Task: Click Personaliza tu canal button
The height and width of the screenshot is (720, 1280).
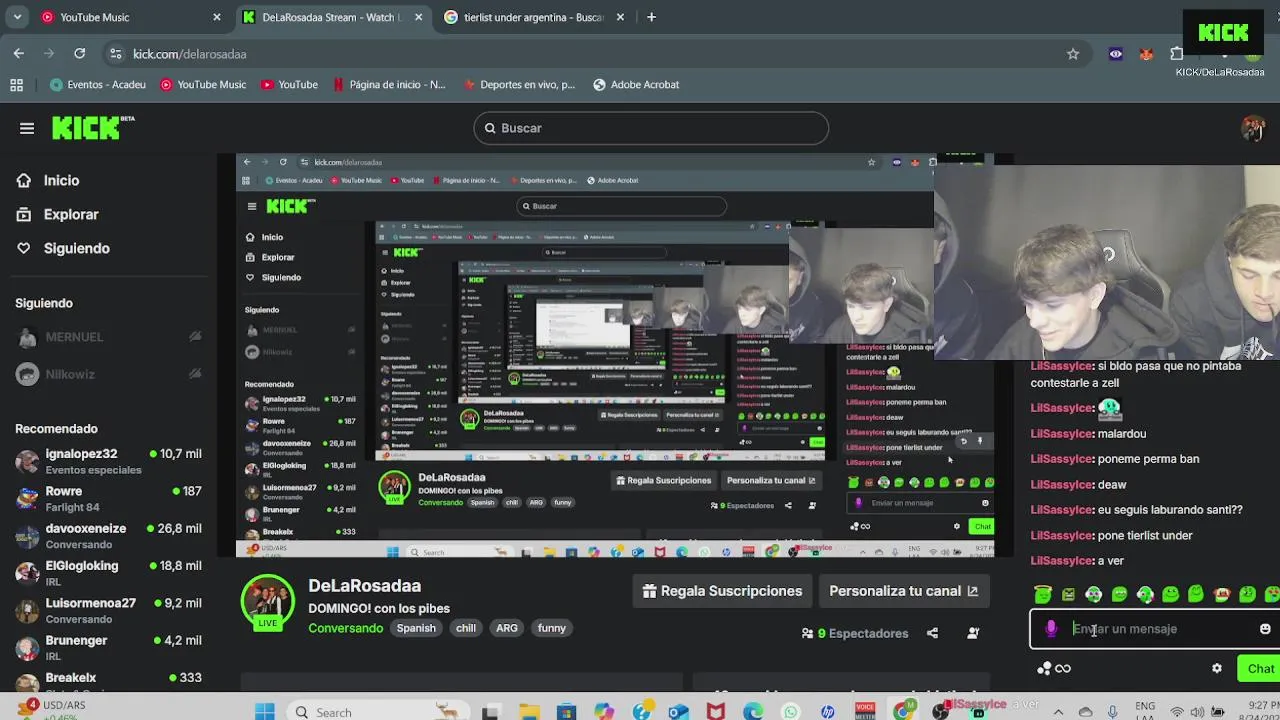Action: tap(903, 591)
